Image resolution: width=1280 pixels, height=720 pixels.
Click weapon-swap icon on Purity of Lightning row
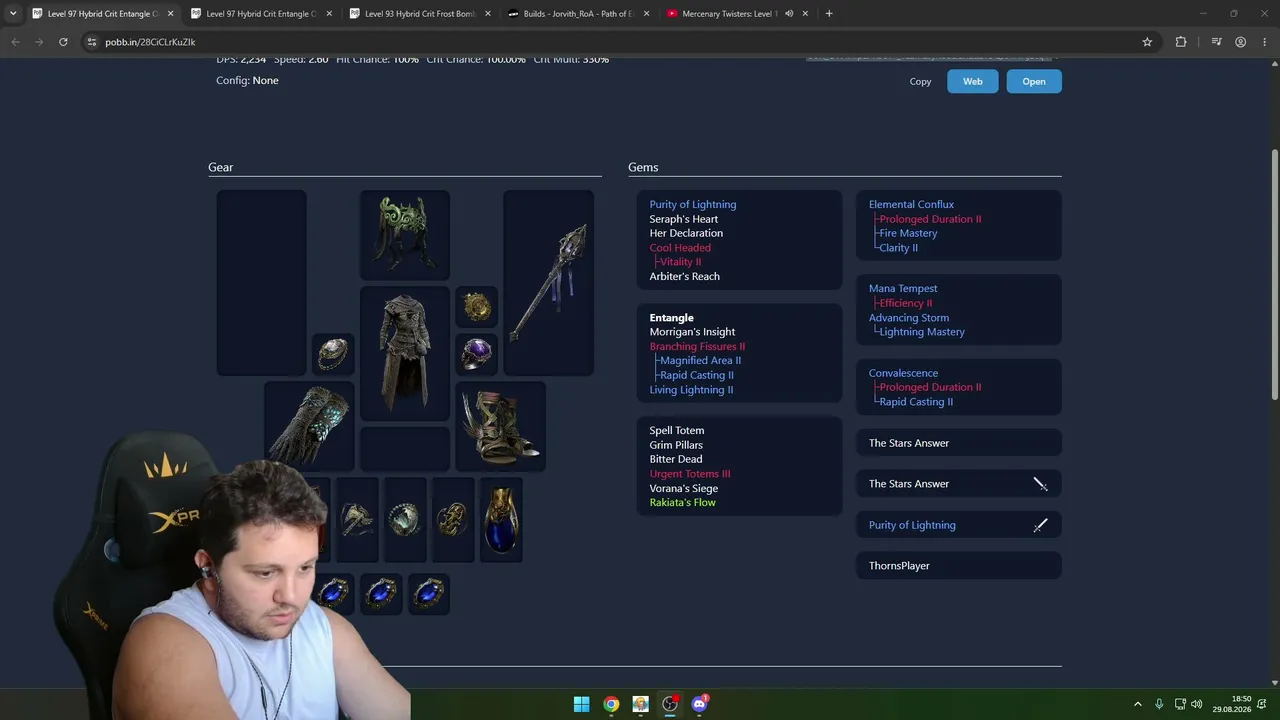[x=1040, y=525]
